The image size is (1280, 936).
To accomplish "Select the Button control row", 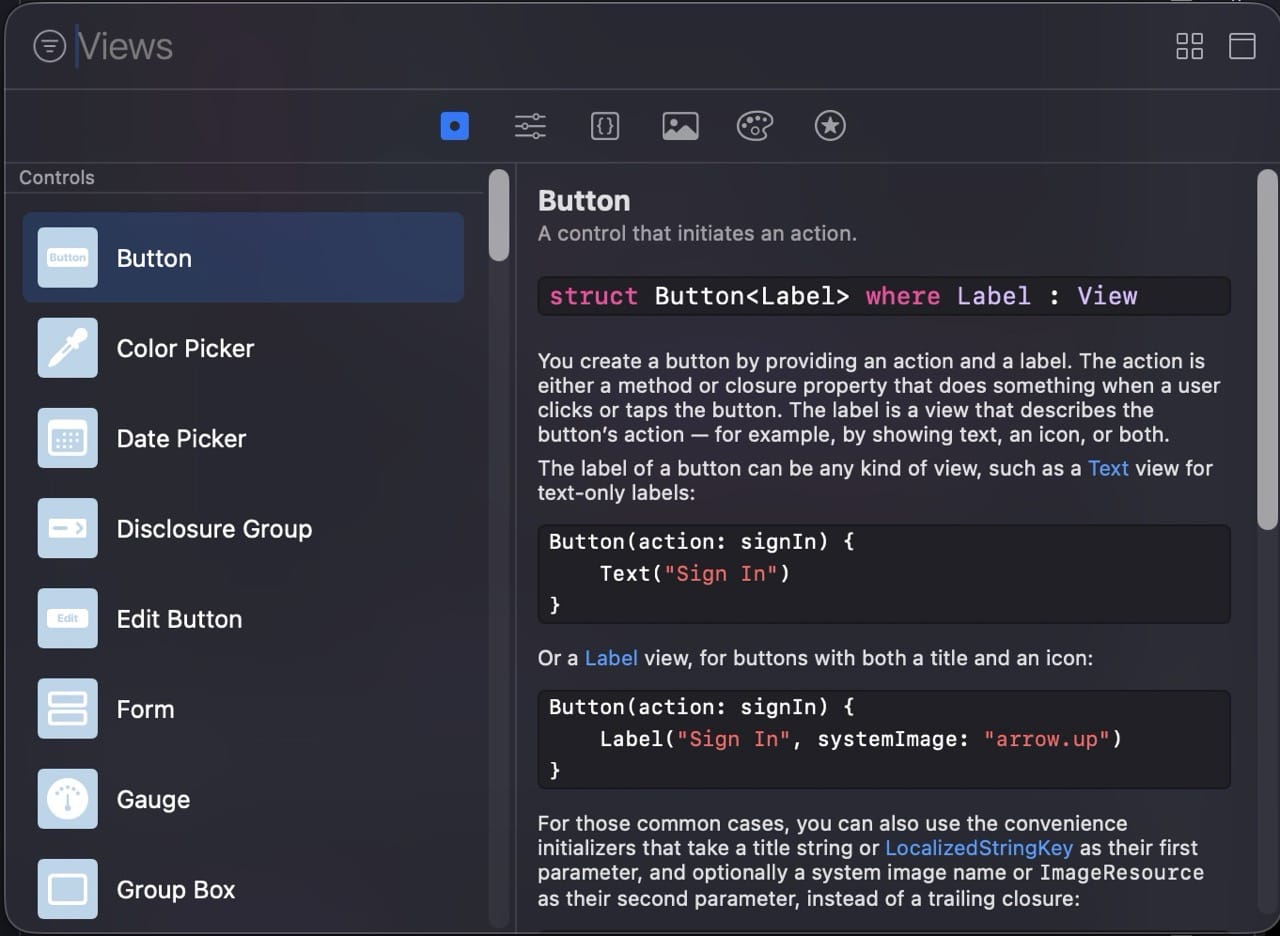I will click(x=243, y=258).
